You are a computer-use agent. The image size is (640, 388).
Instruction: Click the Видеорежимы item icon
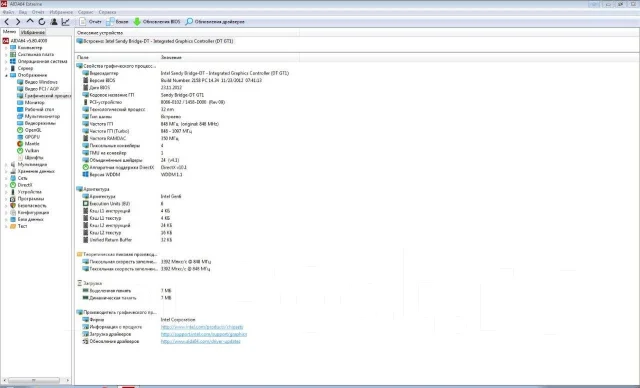[20, 123]
